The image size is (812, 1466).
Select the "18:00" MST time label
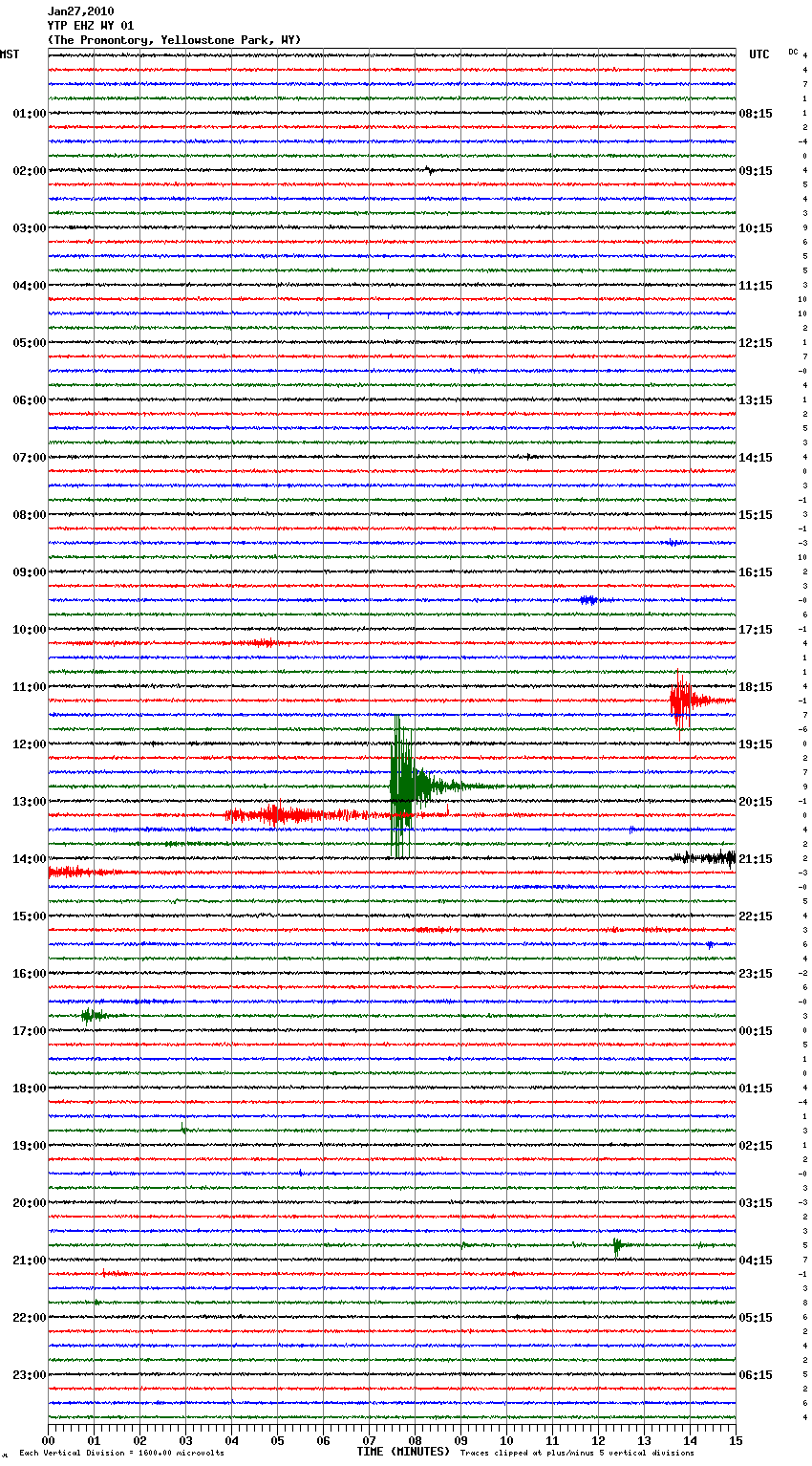pos(29,1089)
